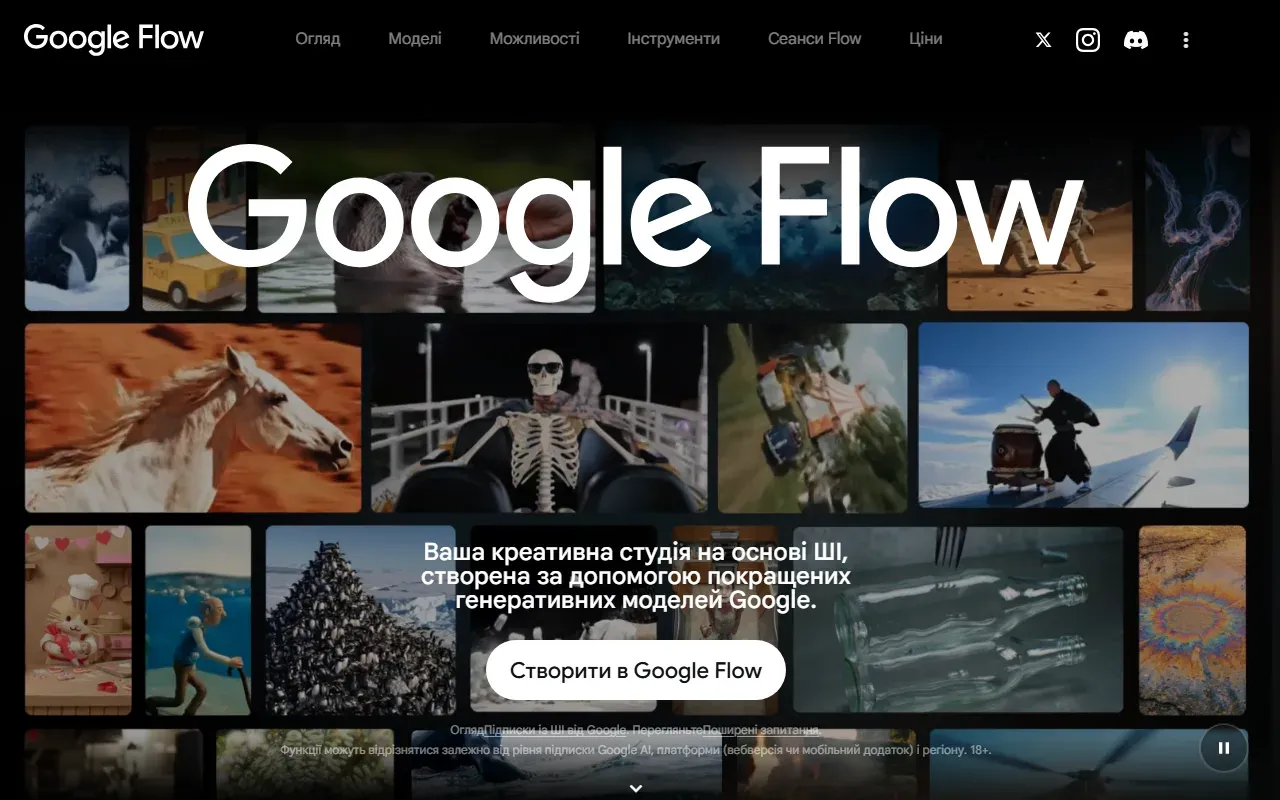The width and height of the screenshot is (1280, 800).
Task: Open the Discord server icon
Action: 1136,40
